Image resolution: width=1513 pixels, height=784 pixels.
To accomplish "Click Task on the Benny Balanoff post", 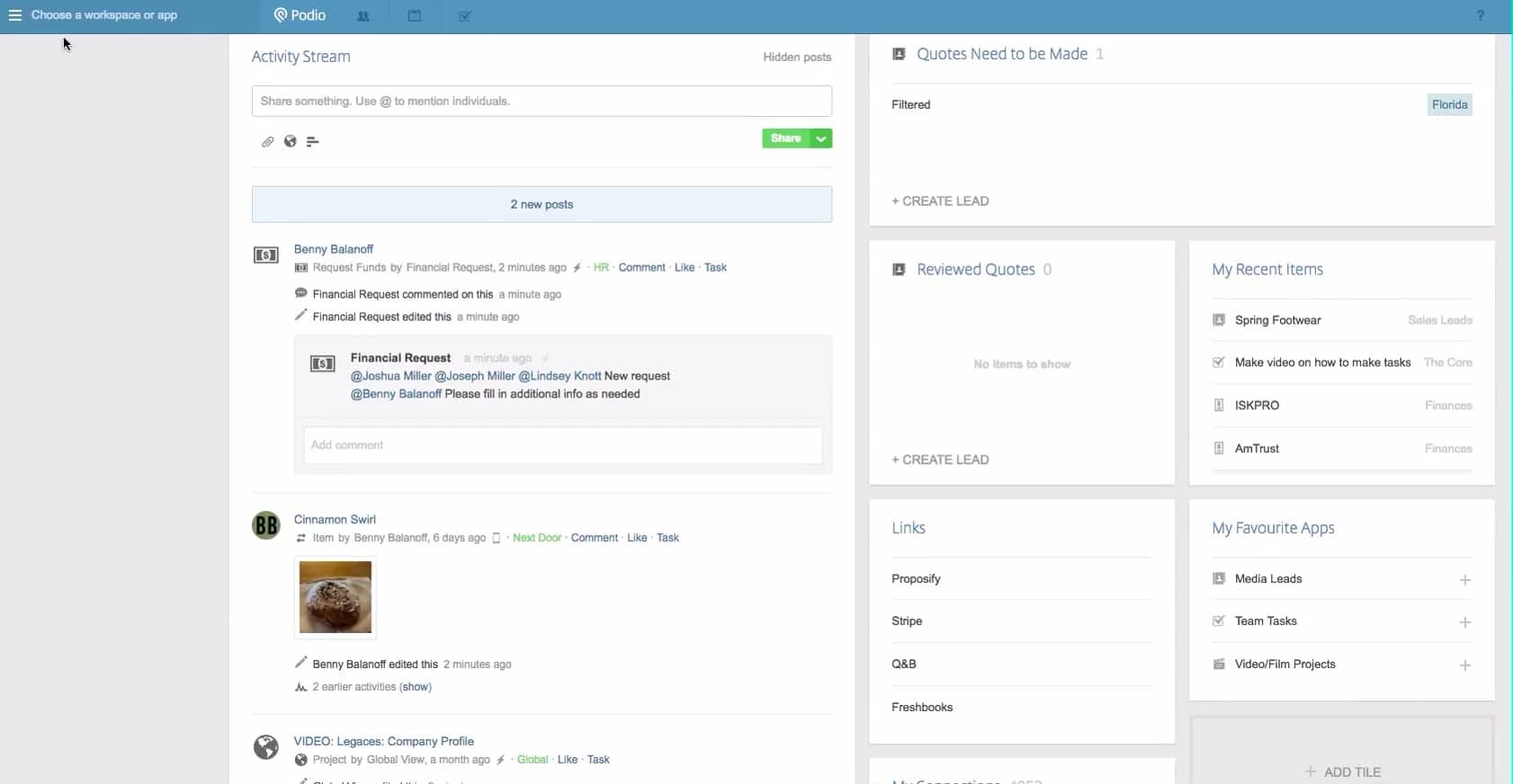I will pyautogui.click(x=715, y=268).
